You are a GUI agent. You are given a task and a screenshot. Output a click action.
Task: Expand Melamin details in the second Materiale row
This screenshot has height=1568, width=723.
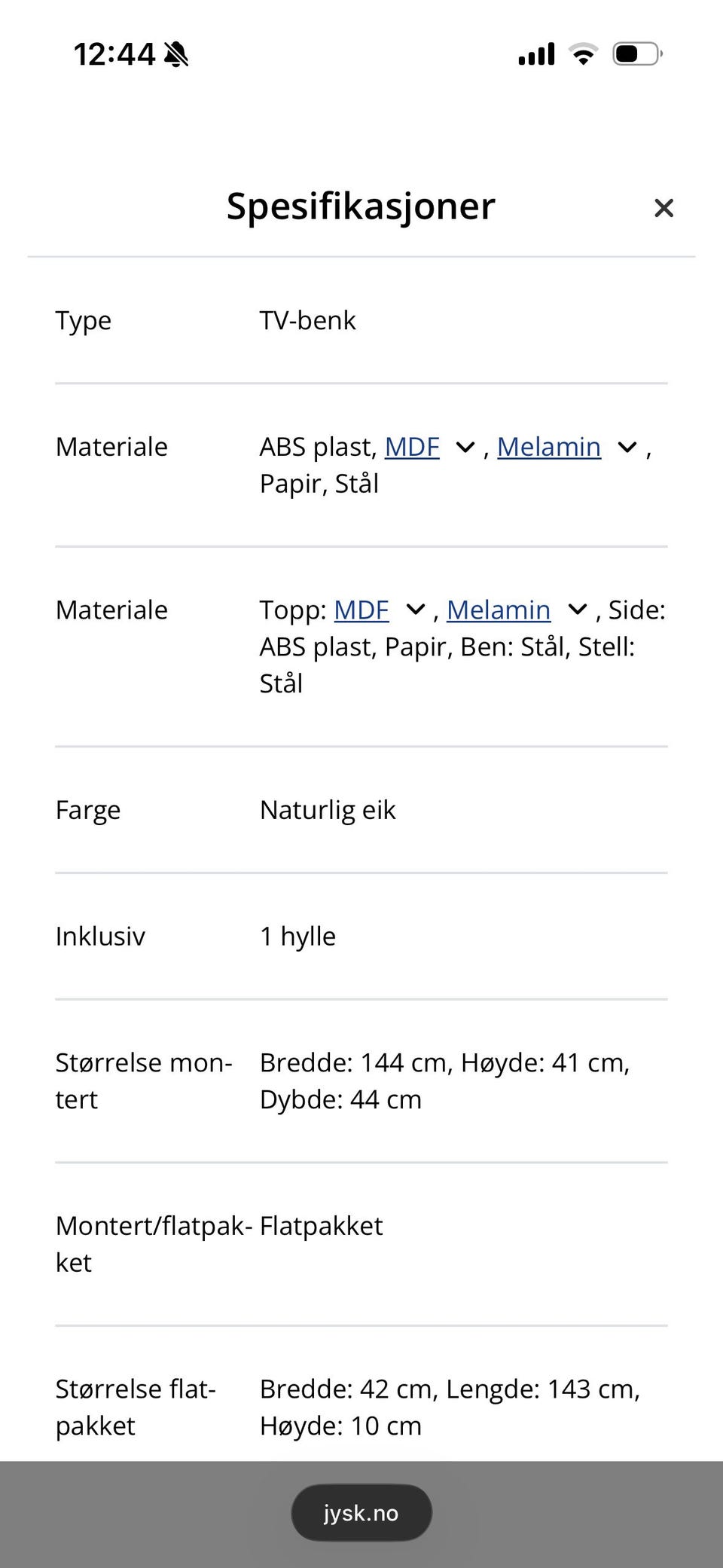pyautogui.click(x=577, y=610)
